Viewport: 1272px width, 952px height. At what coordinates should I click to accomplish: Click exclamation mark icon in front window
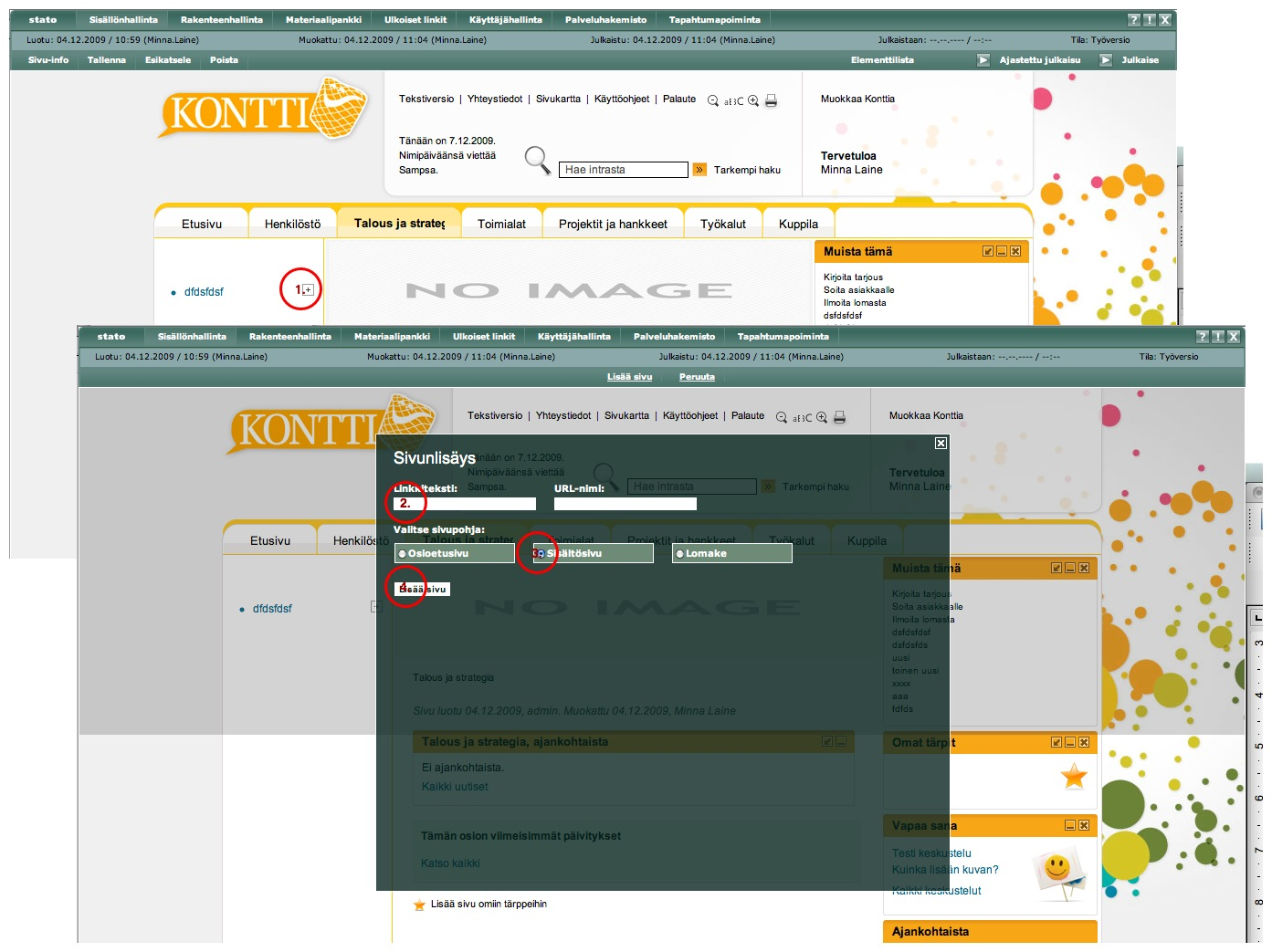point(1218,336)
